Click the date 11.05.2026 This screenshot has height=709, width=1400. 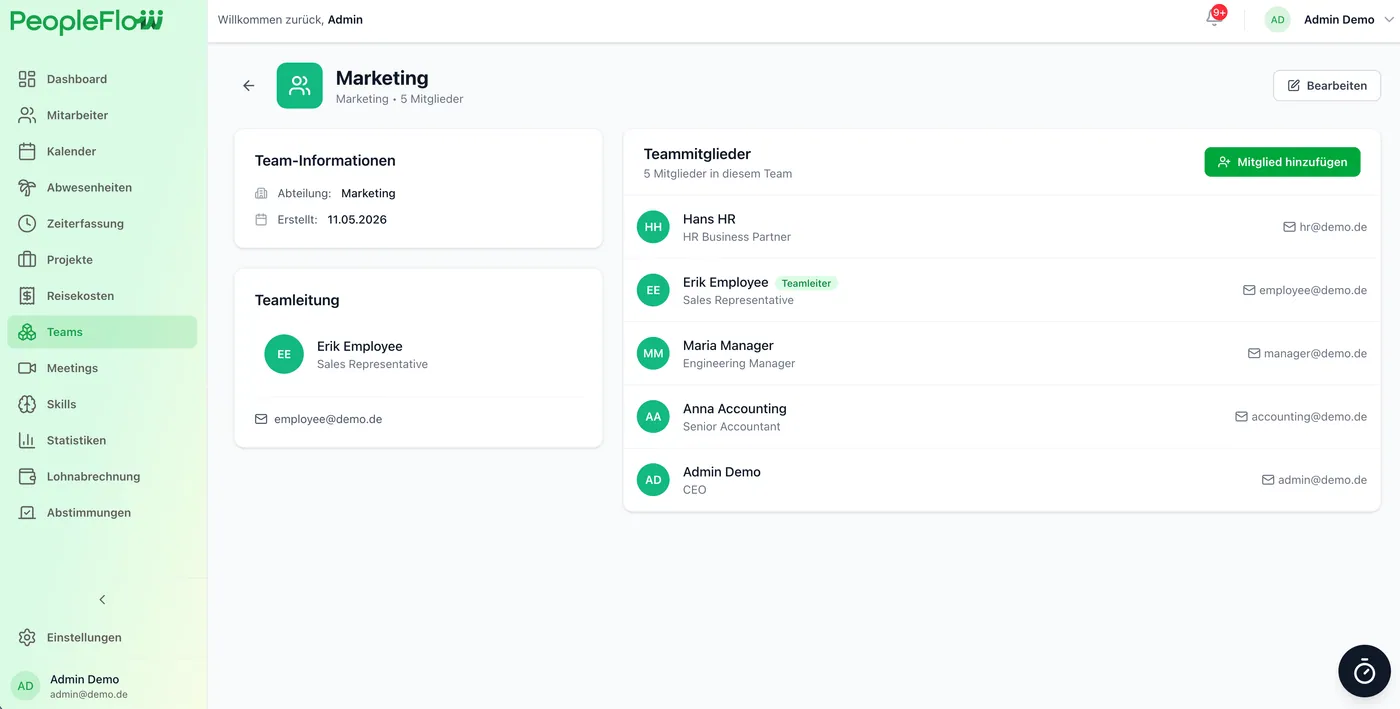pos(357,219)
